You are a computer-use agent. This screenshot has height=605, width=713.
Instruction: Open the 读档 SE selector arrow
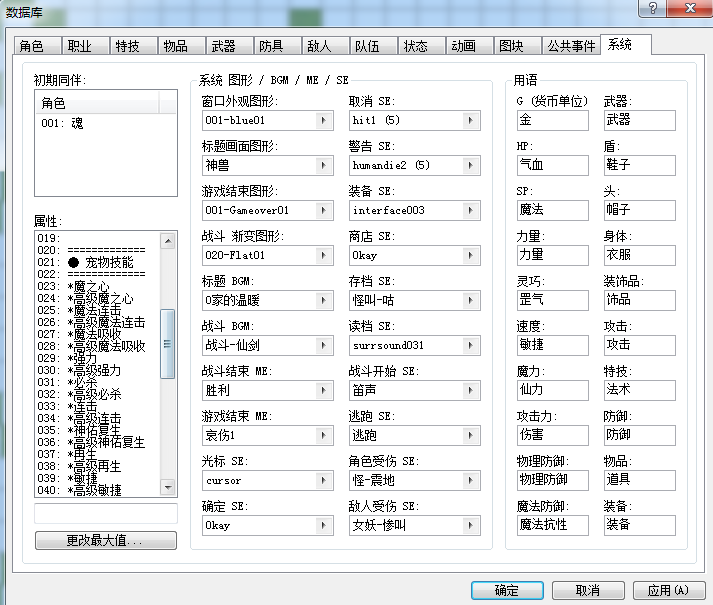[471, 346]
